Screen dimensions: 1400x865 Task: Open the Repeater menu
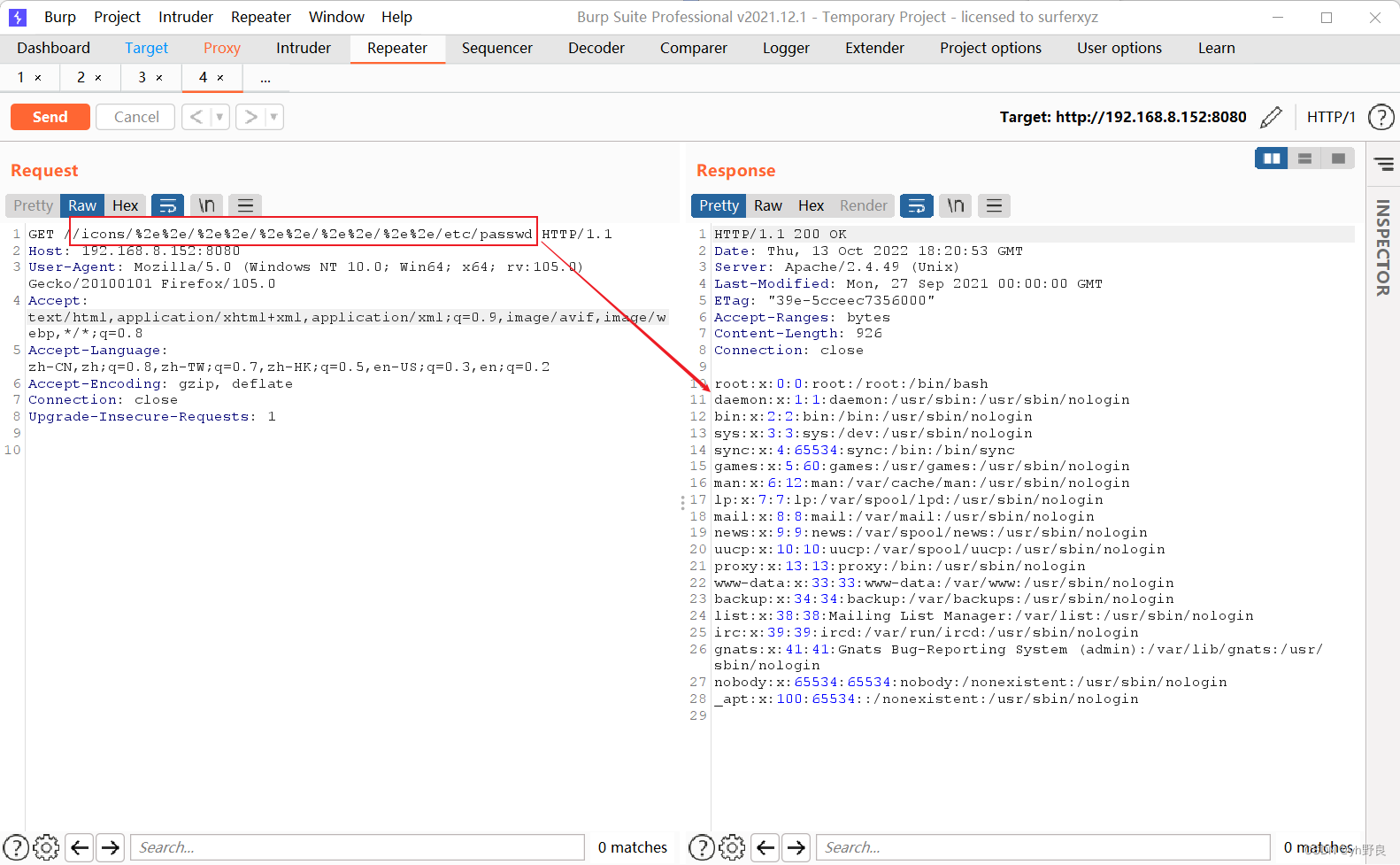[261, 17]
